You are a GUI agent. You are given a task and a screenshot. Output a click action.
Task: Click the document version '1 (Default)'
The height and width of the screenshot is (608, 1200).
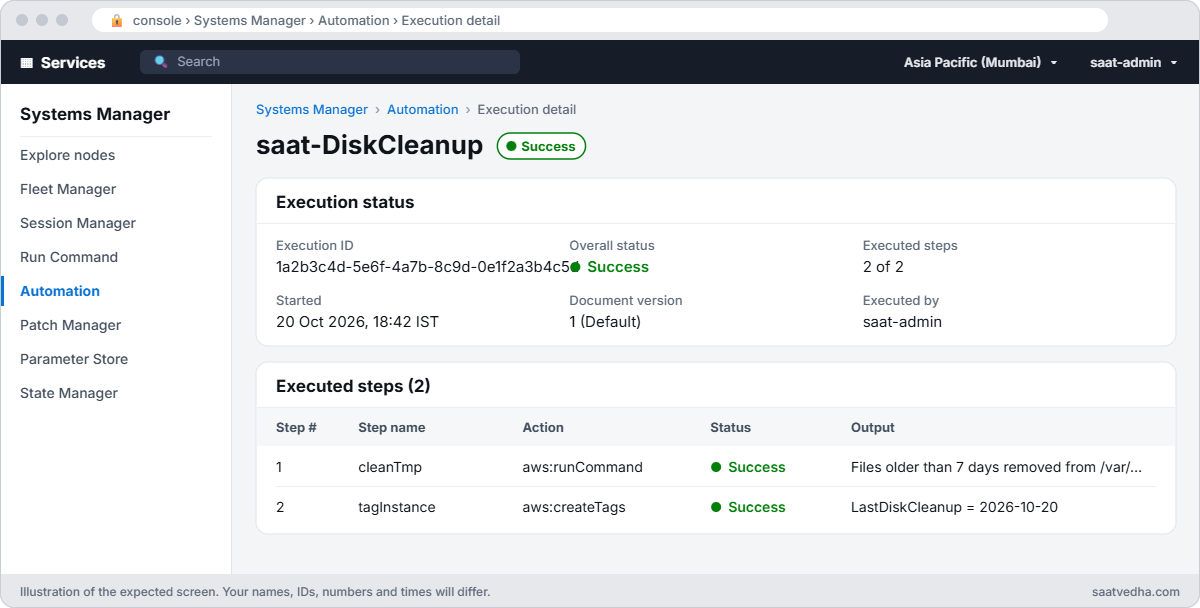(x=605, y=322)
